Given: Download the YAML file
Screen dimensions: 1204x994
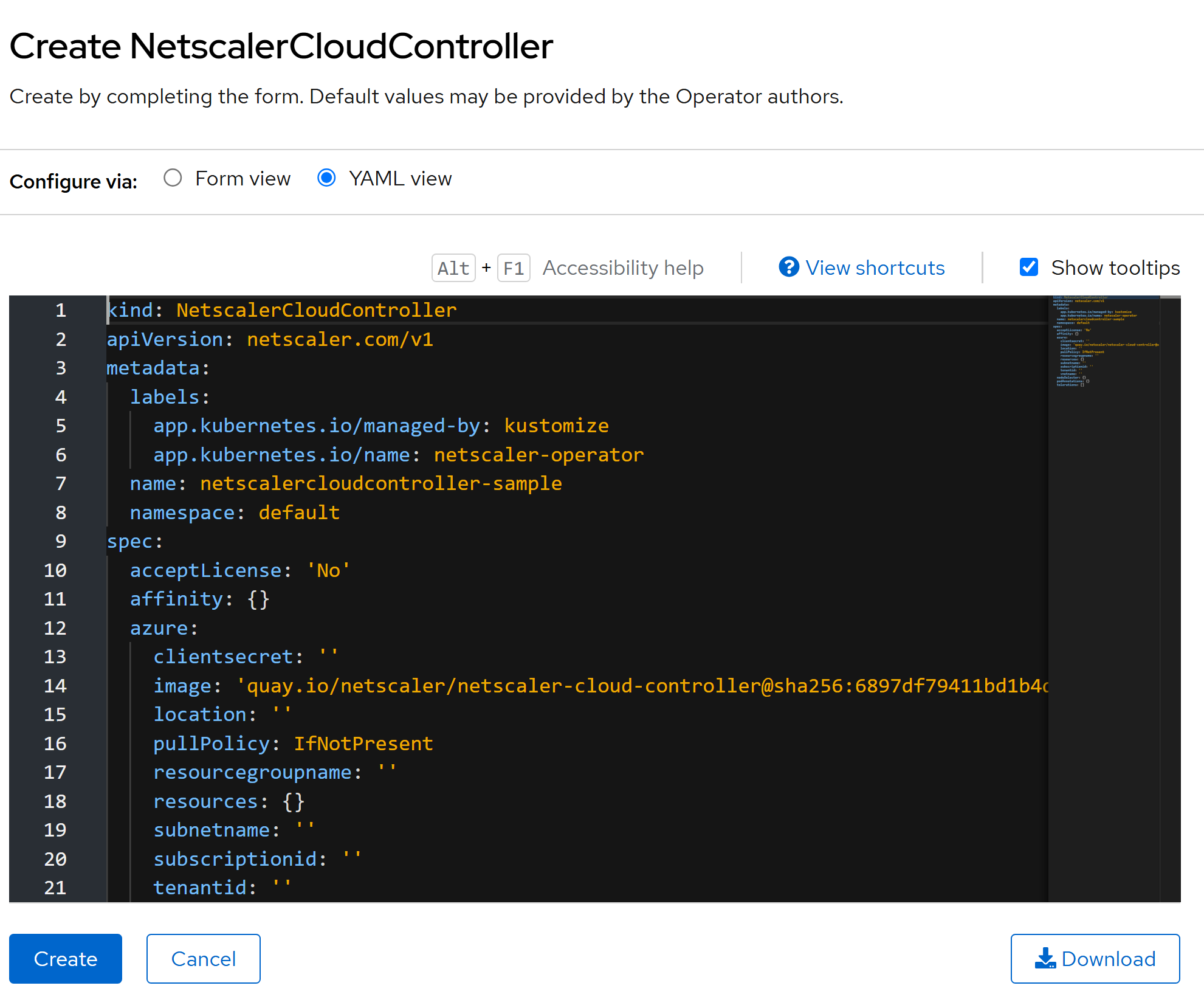Looking at the screenshot, I should coord(1095,959).
